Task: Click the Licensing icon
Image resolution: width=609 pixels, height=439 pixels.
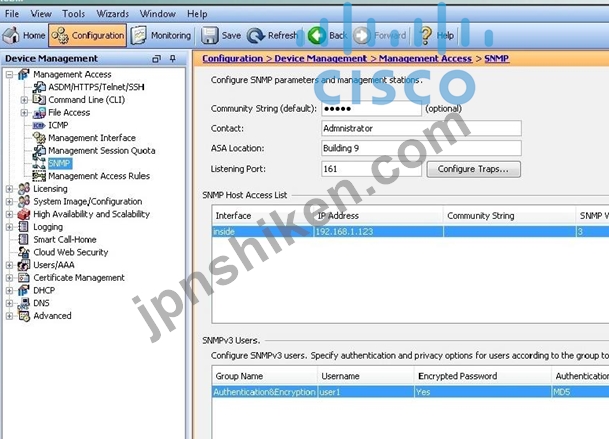Action: pos(24,188)
